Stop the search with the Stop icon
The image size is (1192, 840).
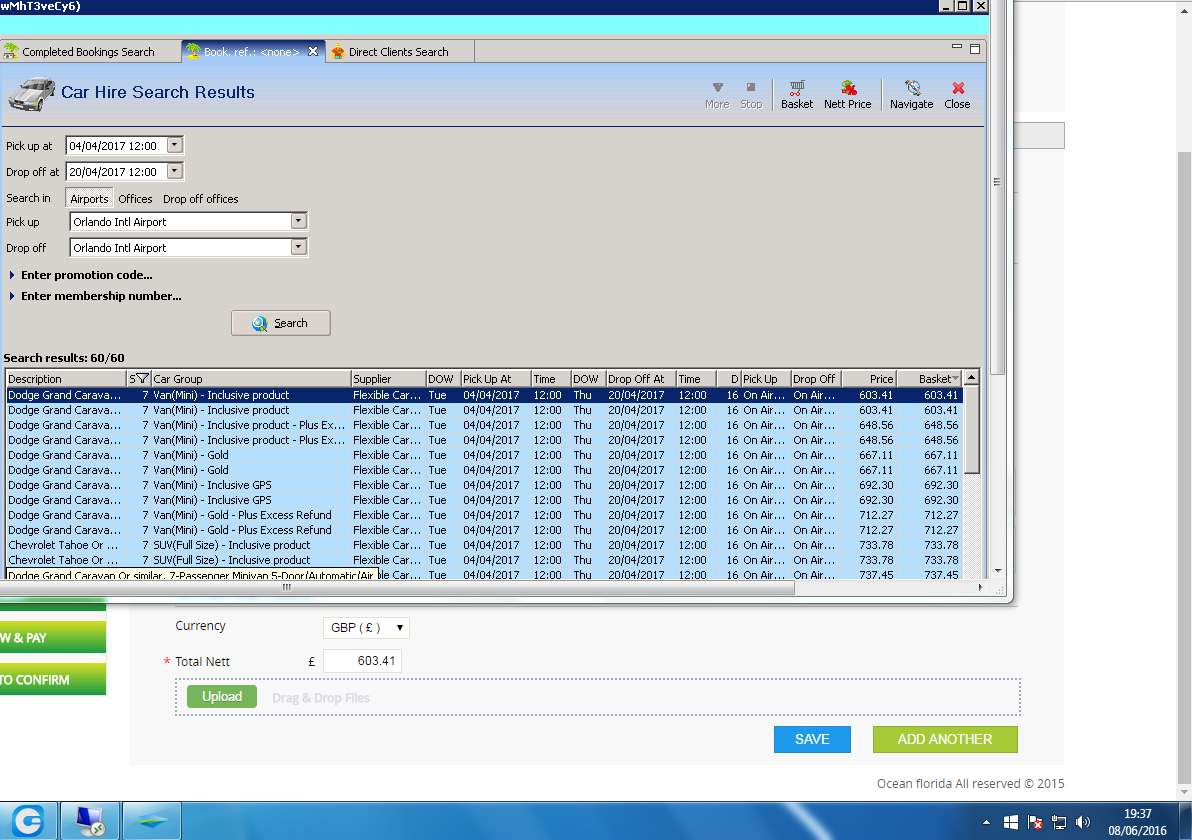[751, 95]
